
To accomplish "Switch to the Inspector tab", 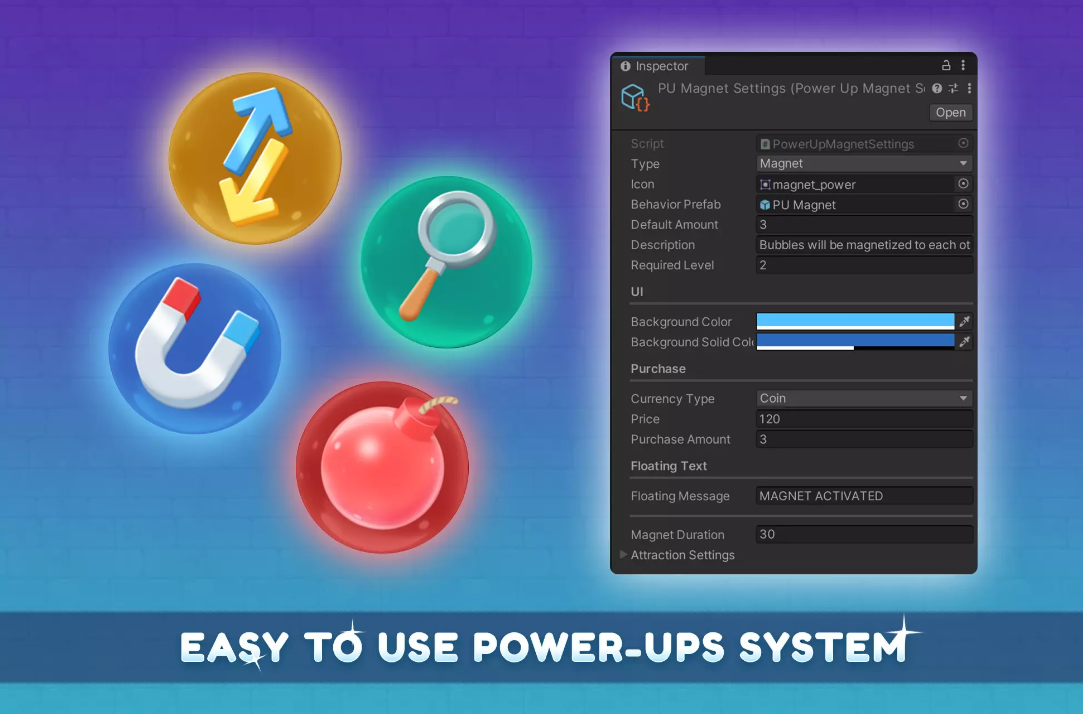I will pos(656,66).
